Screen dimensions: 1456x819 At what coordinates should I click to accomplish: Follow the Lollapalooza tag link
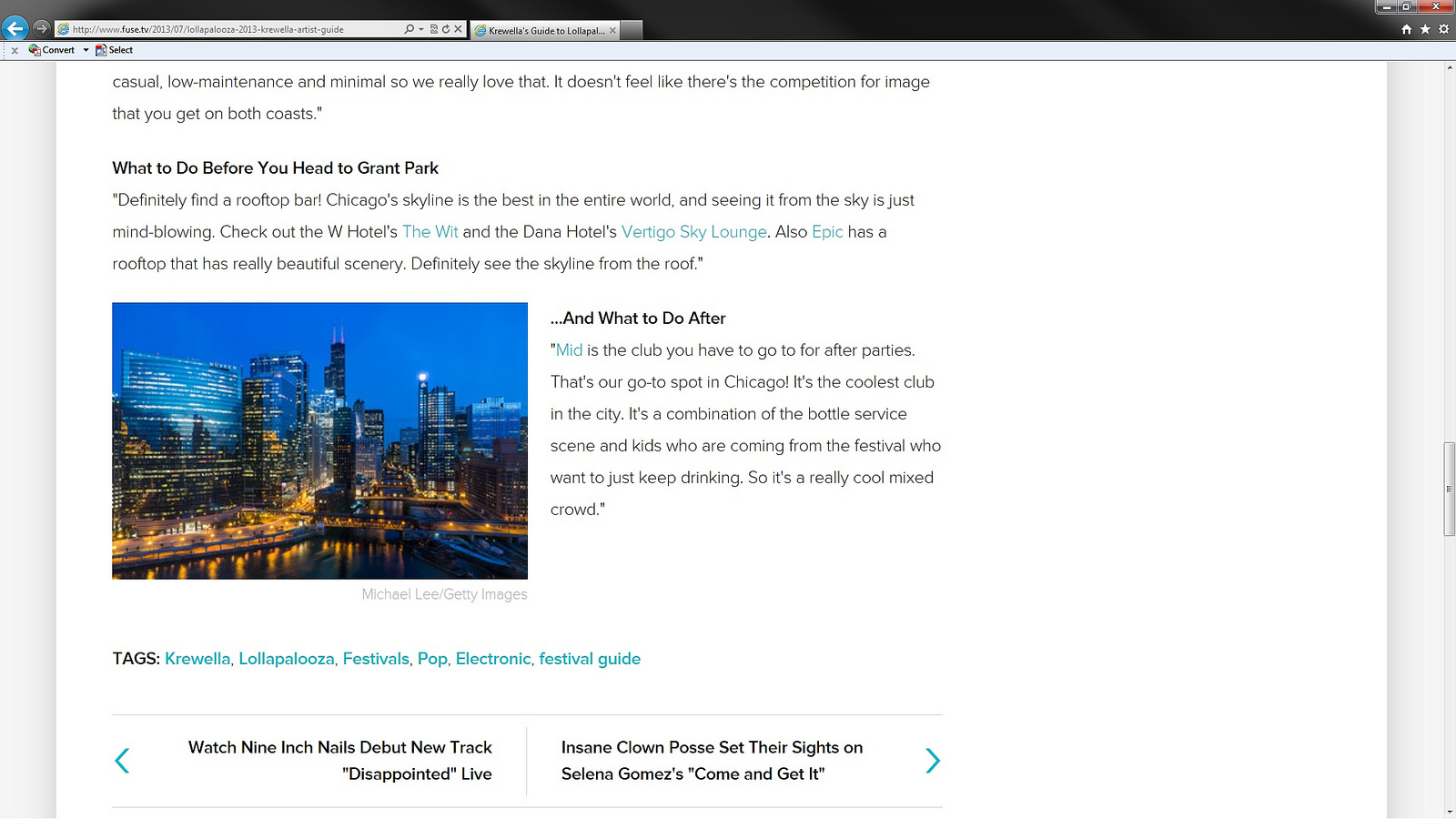tap(286, 659)
